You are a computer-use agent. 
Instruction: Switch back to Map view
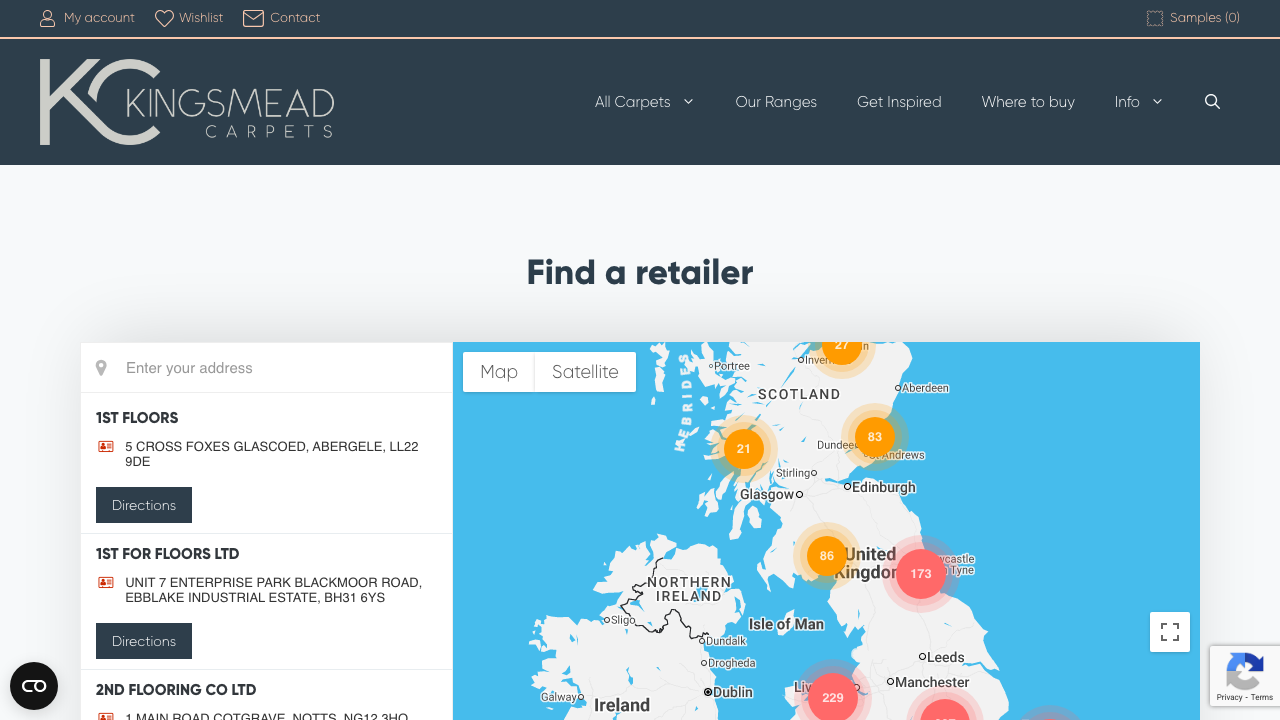click(x=499, y=371)
